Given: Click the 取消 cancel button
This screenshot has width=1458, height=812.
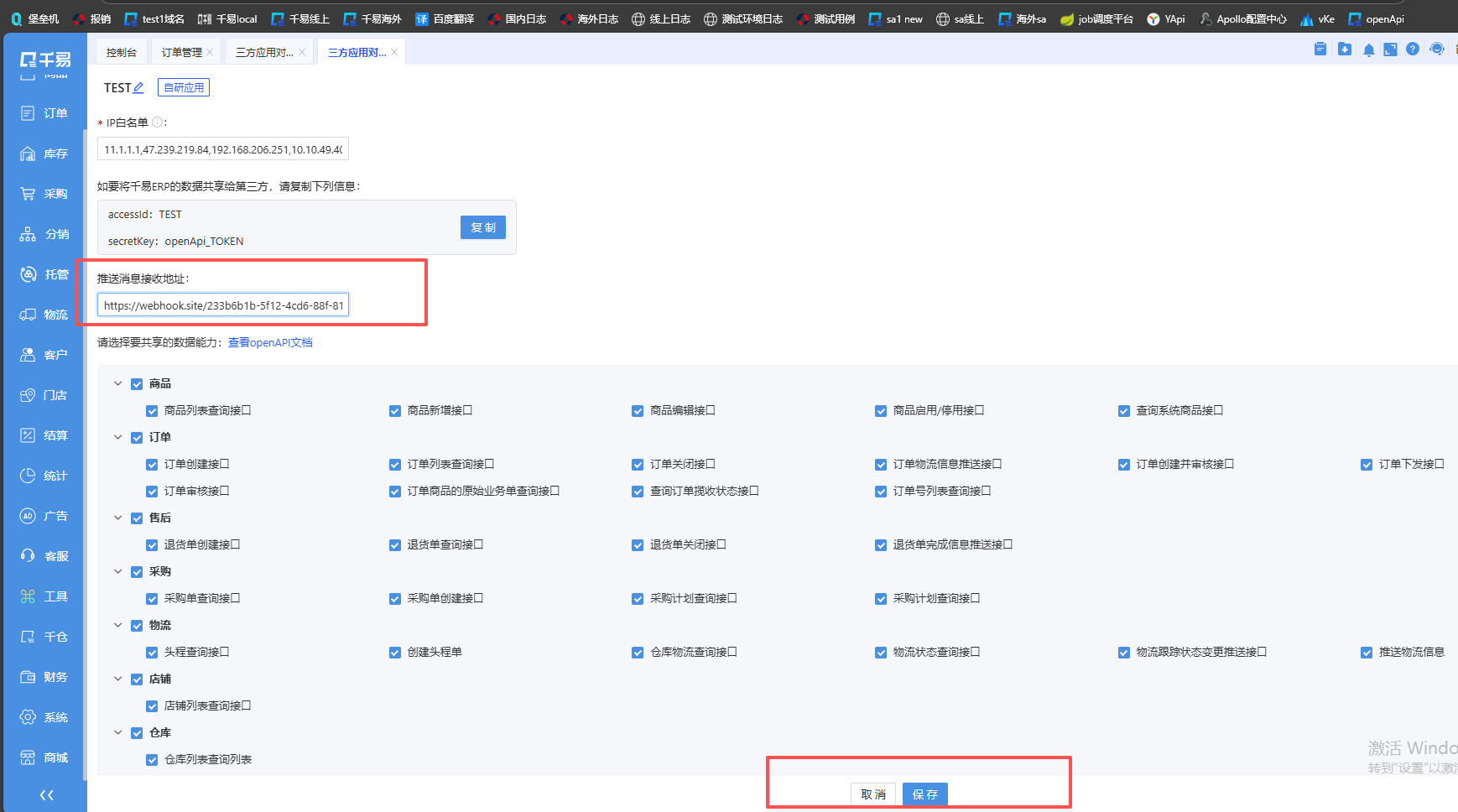Looking at the screenshot, I should [x=873, y=794].
